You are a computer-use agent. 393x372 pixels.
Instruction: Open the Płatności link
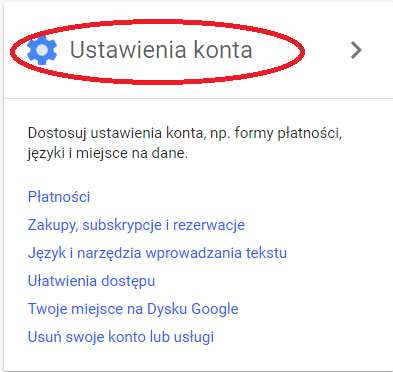(59, 197)
